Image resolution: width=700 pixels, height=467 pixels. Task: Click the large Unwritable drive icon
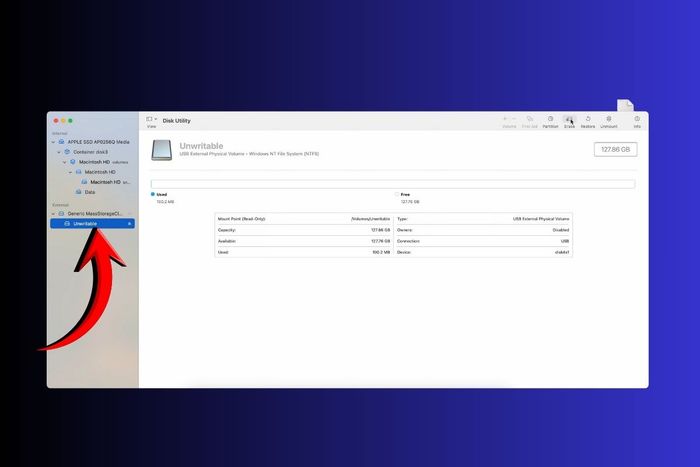tap(162, 150)
